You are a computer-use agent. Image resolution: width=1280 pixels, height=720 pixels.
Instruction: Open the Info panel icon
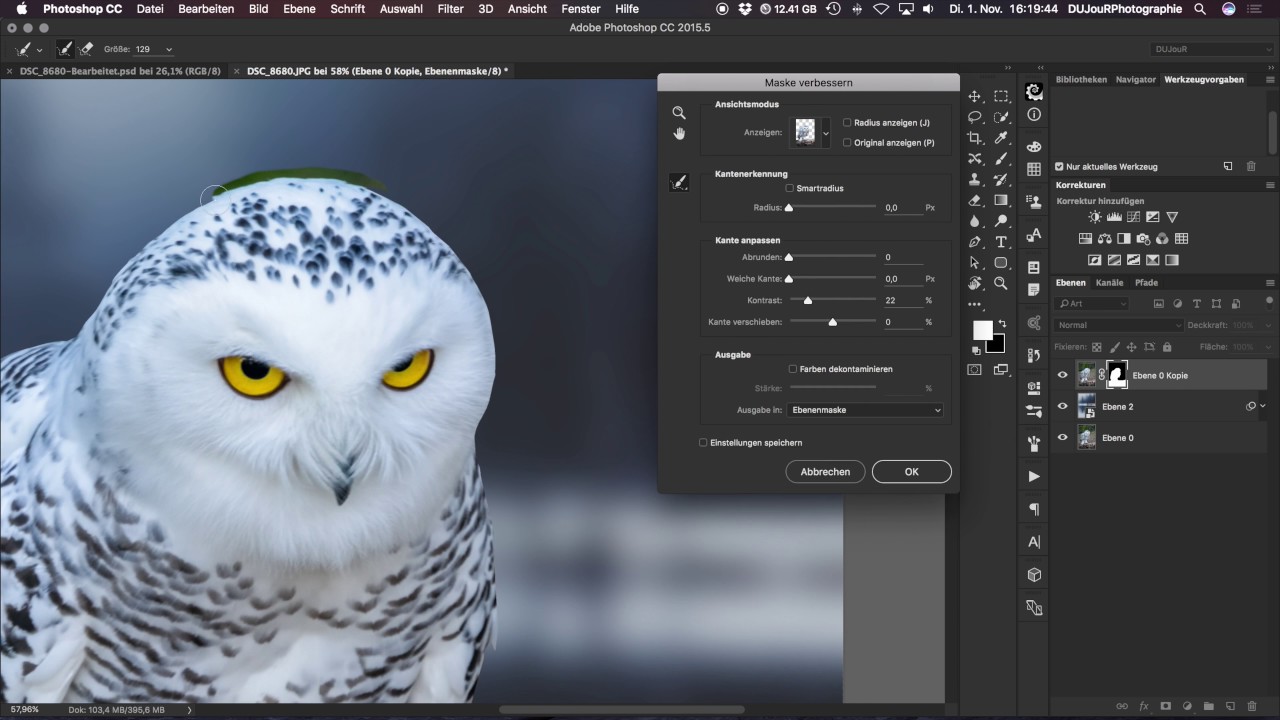click(1034, 114)
